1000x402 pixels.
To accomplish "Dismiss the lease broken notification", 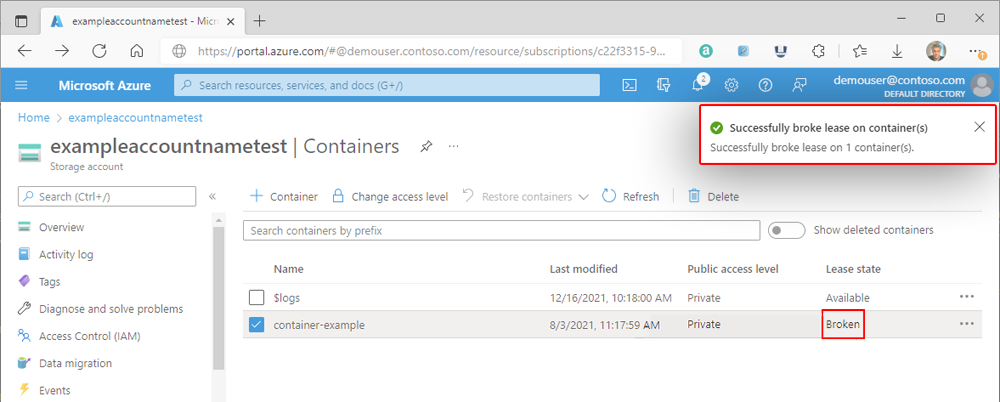I will 979,127.
